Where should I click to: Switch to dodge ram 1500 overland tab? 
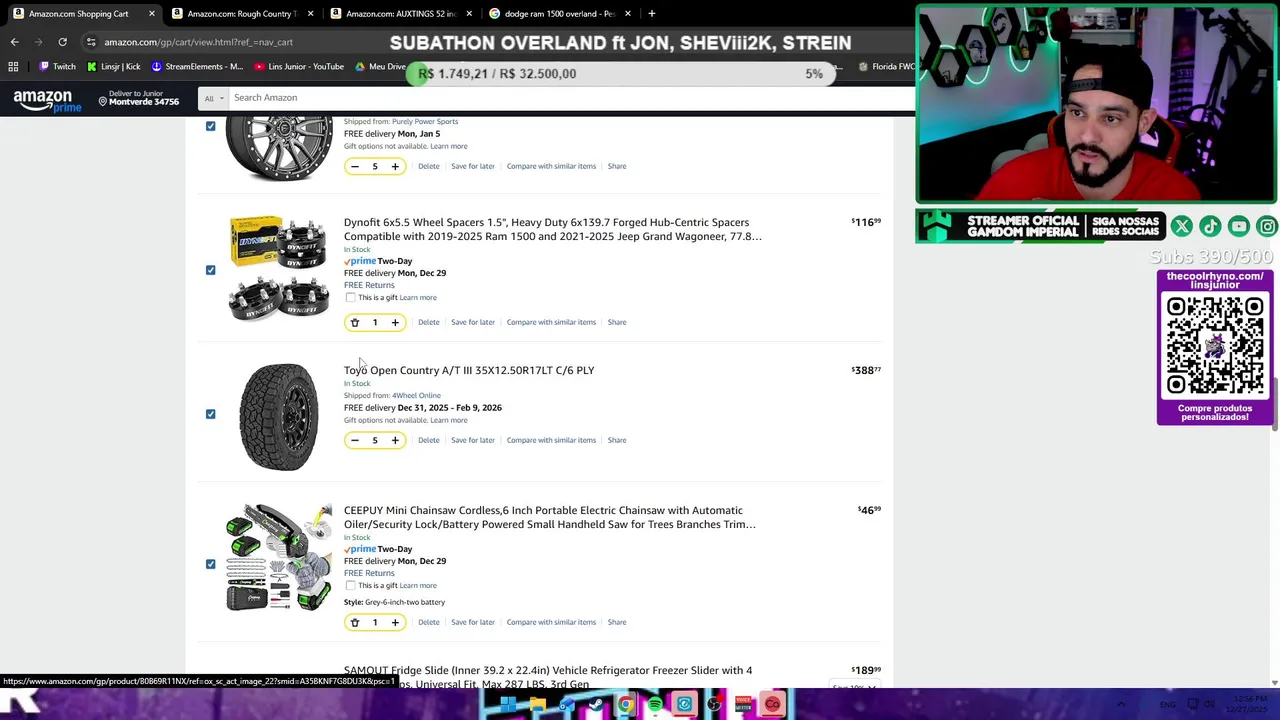point(558,14)
